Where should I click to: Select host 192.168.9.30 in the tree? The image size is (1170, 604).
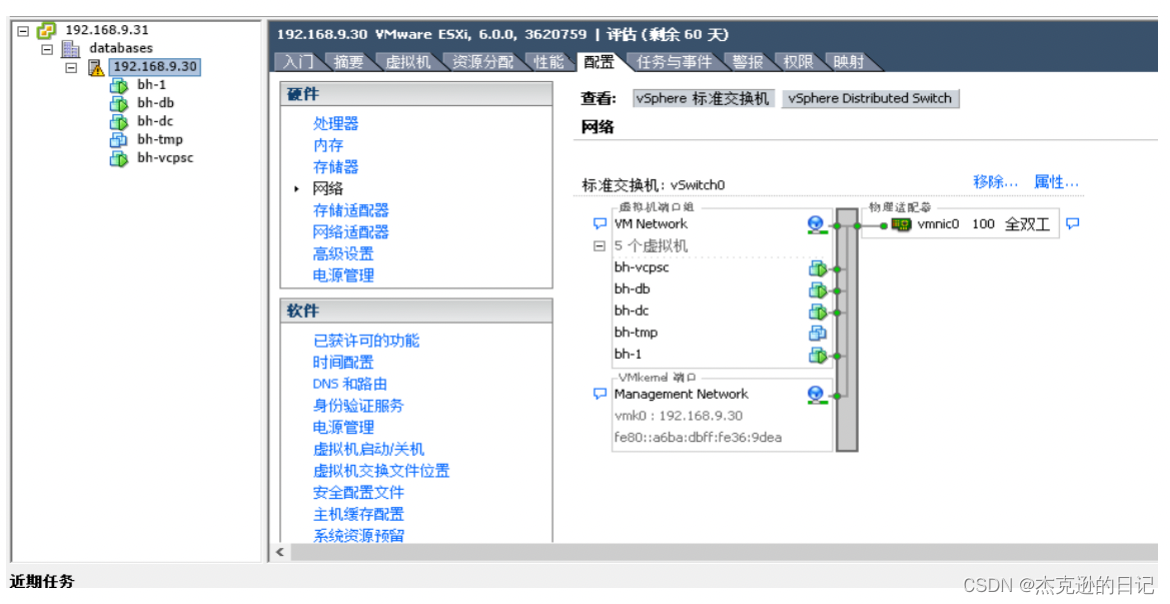pyautogui.click(x=155, y=67)
